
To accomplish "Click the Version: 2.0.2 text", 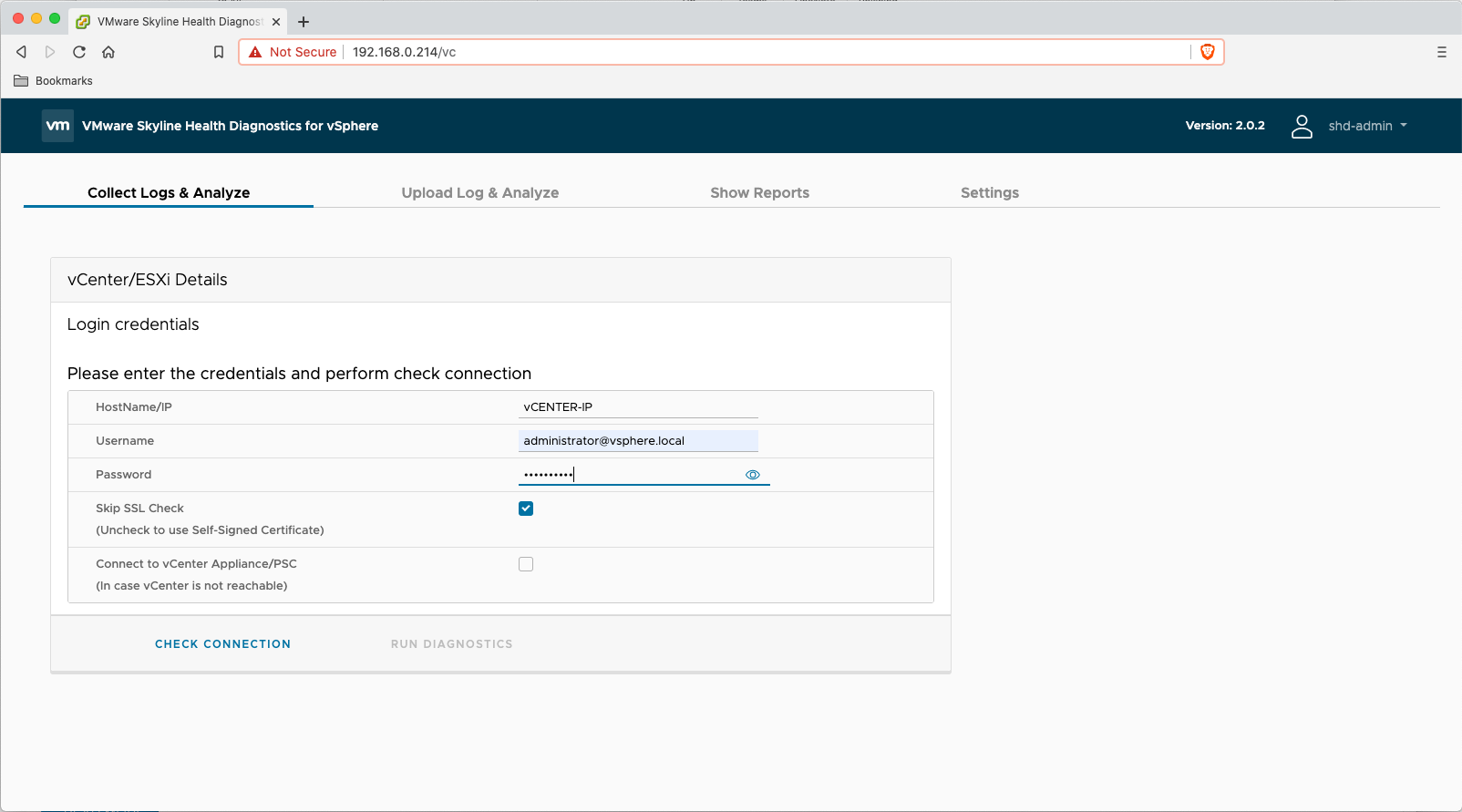I will pos(1225,126).
